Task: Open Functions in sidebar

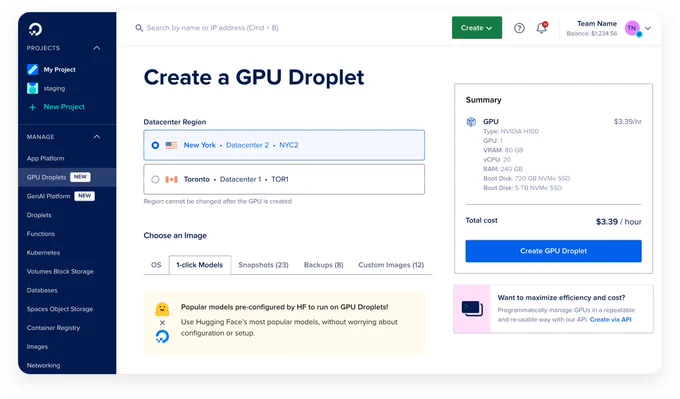Action: [x=41, y=234]
